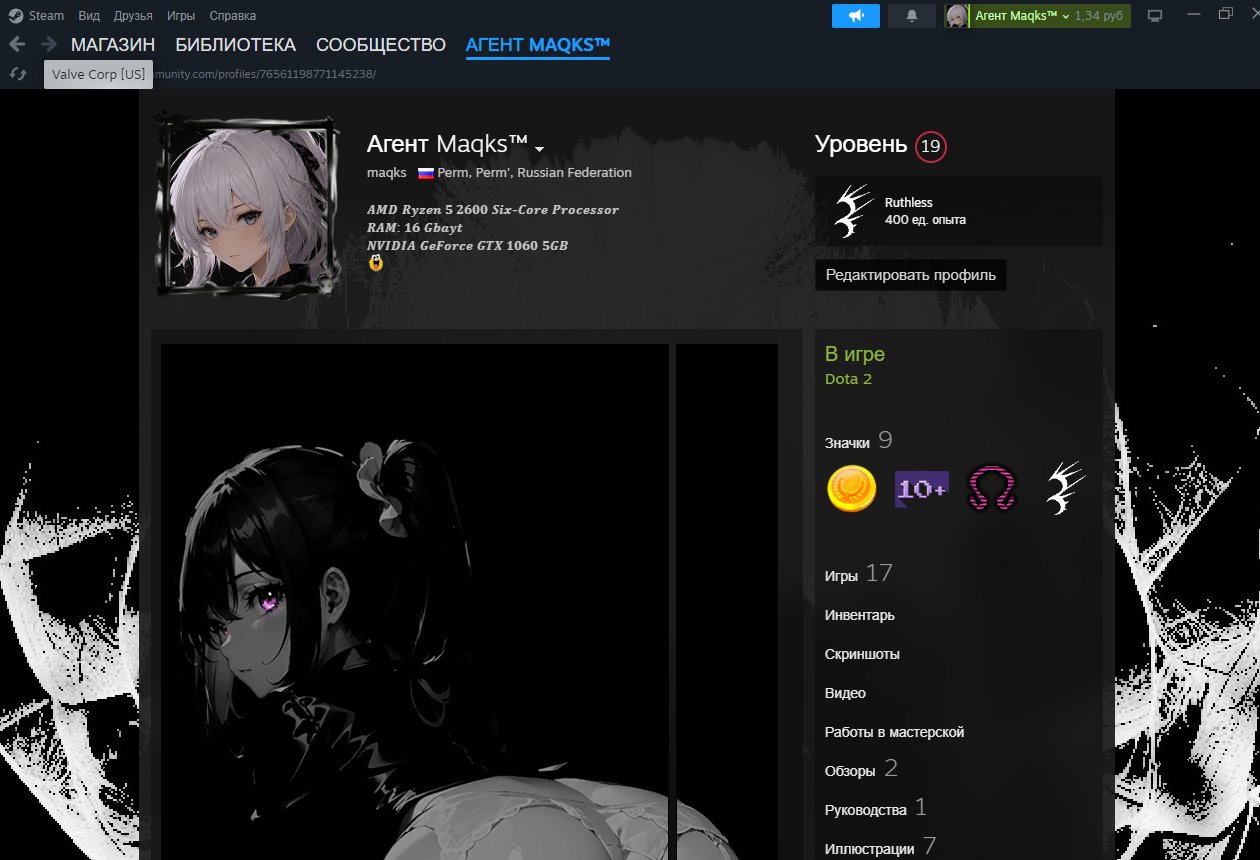Click the Steam logo icon in menu bar
Image resolution: width=1260 pixels, height=860 pixels.
click(x=16, y=16)
